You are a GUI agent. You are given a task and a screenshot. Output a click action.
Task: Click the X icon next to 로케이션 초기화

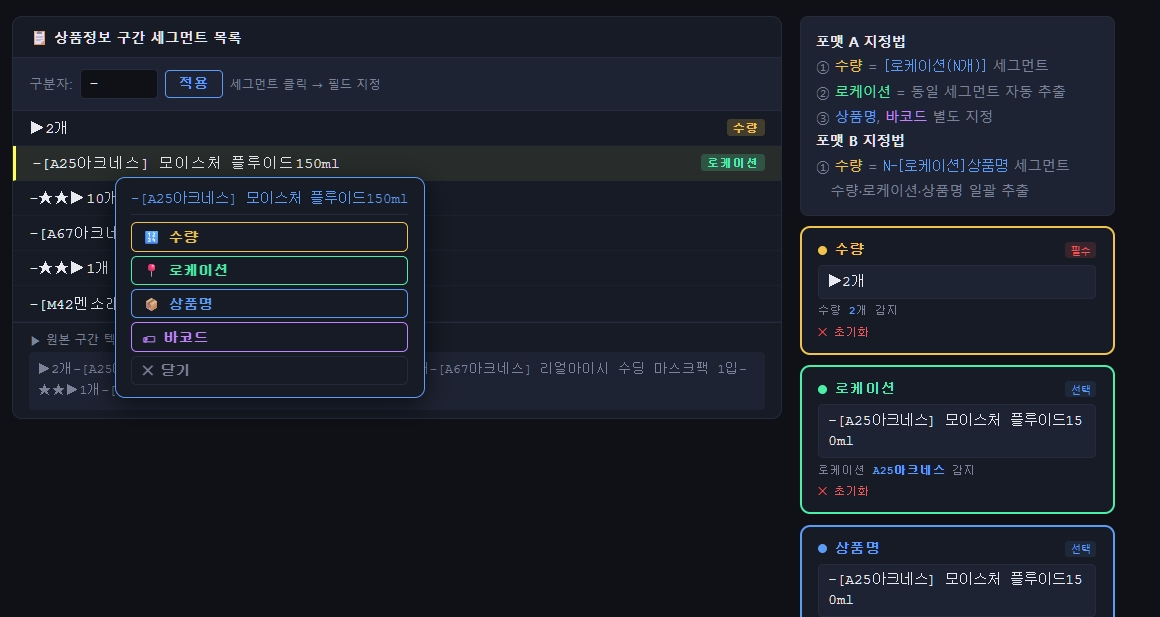click(823, 491)
